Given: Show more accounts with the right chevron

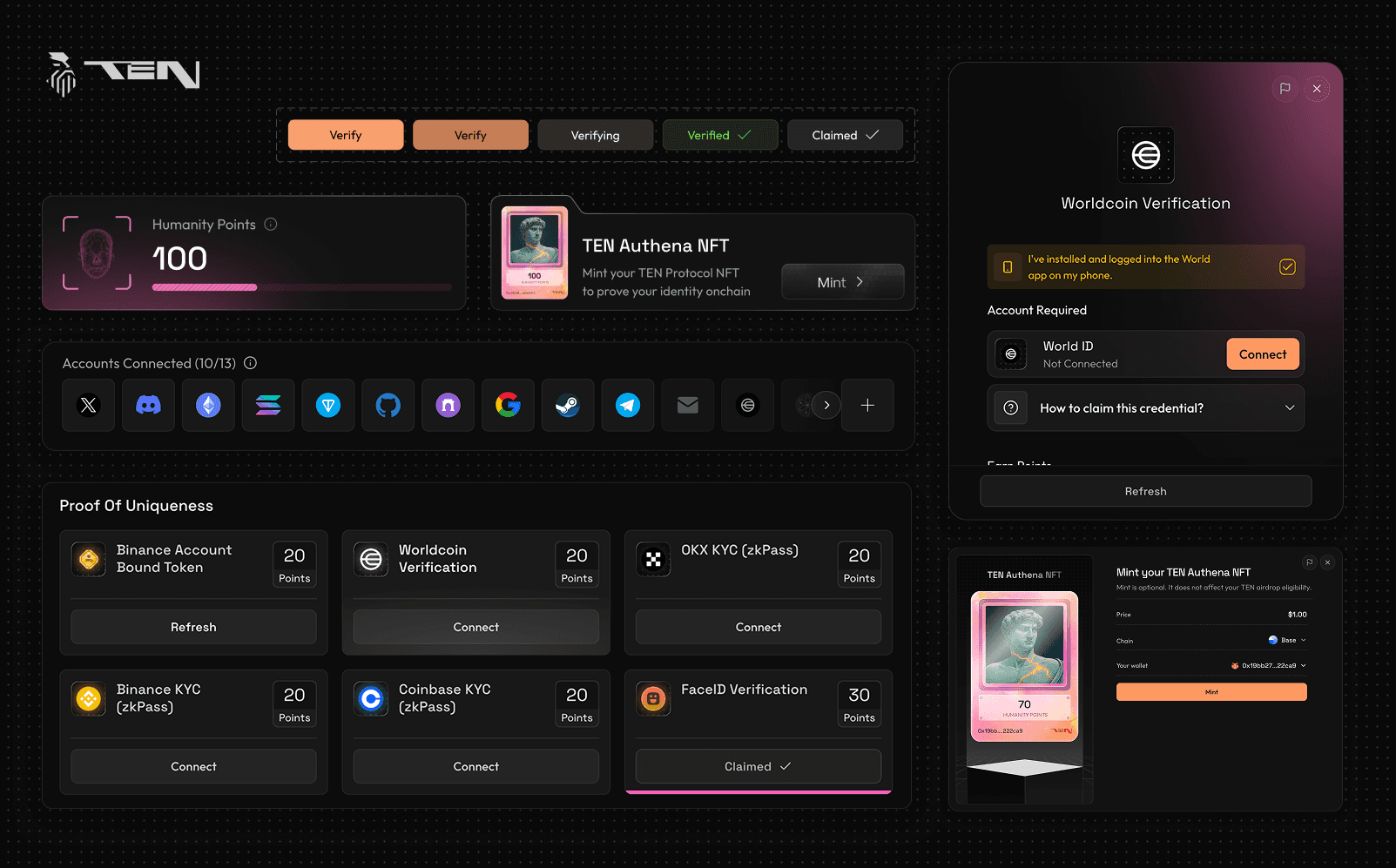Looking at the screenshot, I should (826, 405).
